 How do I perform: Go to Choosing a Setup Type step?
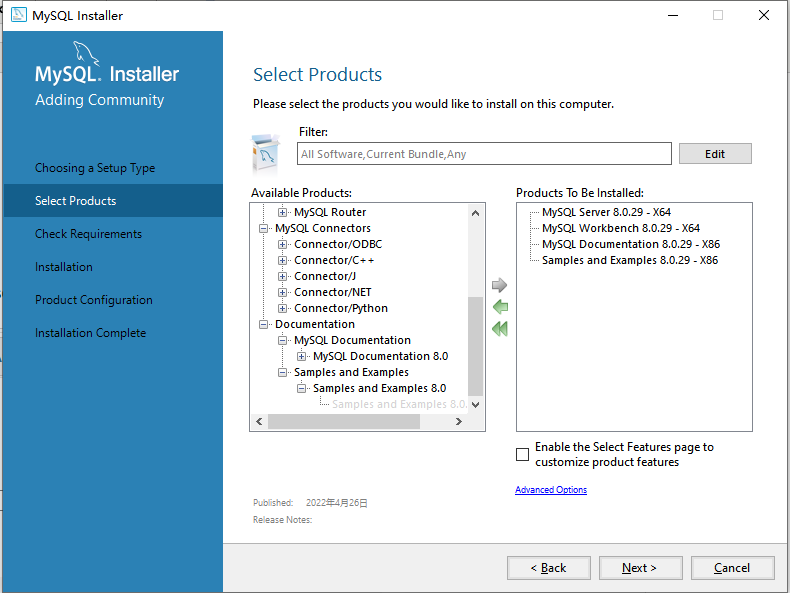[95, 168]
